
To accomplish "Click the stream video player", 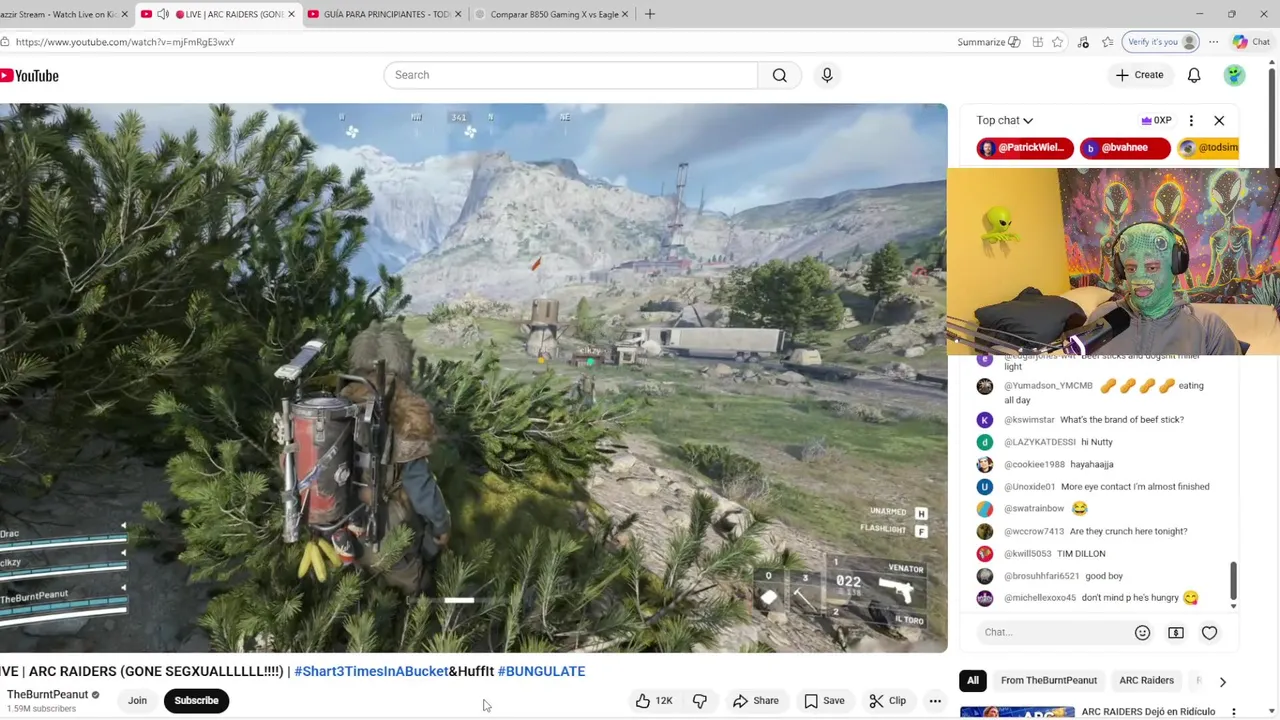I will [473, 378].
